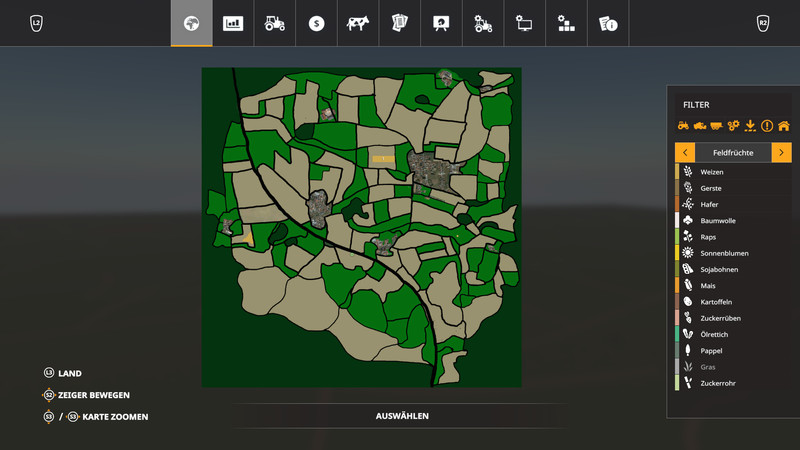Image resolution: width=800 pixels, height=450 pixels.
Task: Toggle Weizen crop visibility
Action: (x=712, y=172)
